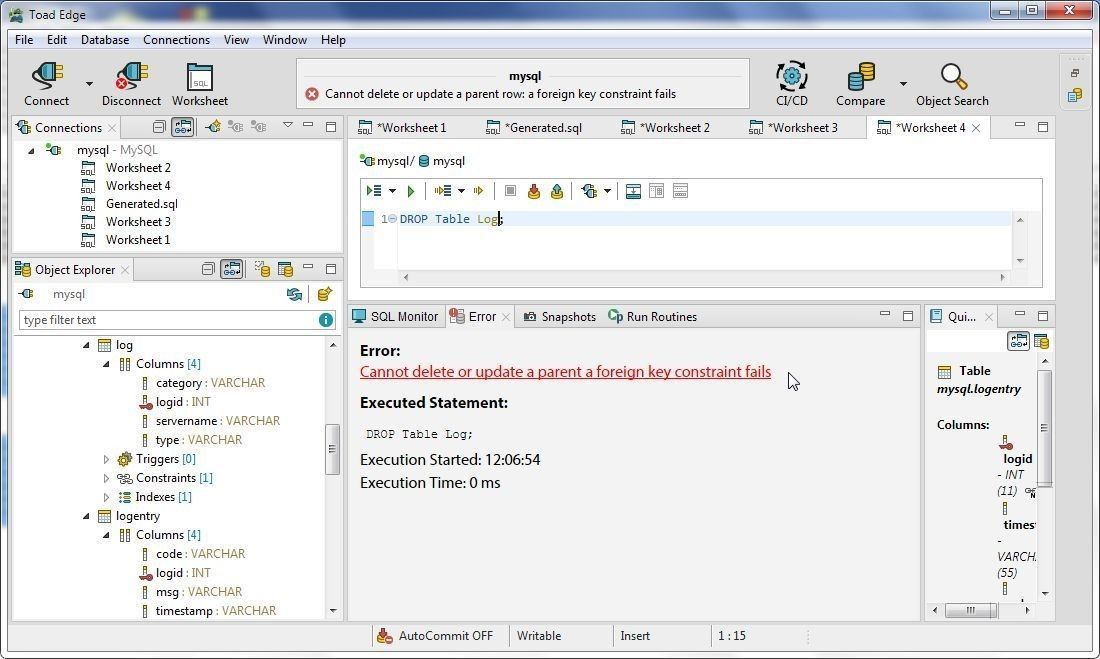Click the rollback red arrow icon
1100x659 pixels.
coord(534,191)
